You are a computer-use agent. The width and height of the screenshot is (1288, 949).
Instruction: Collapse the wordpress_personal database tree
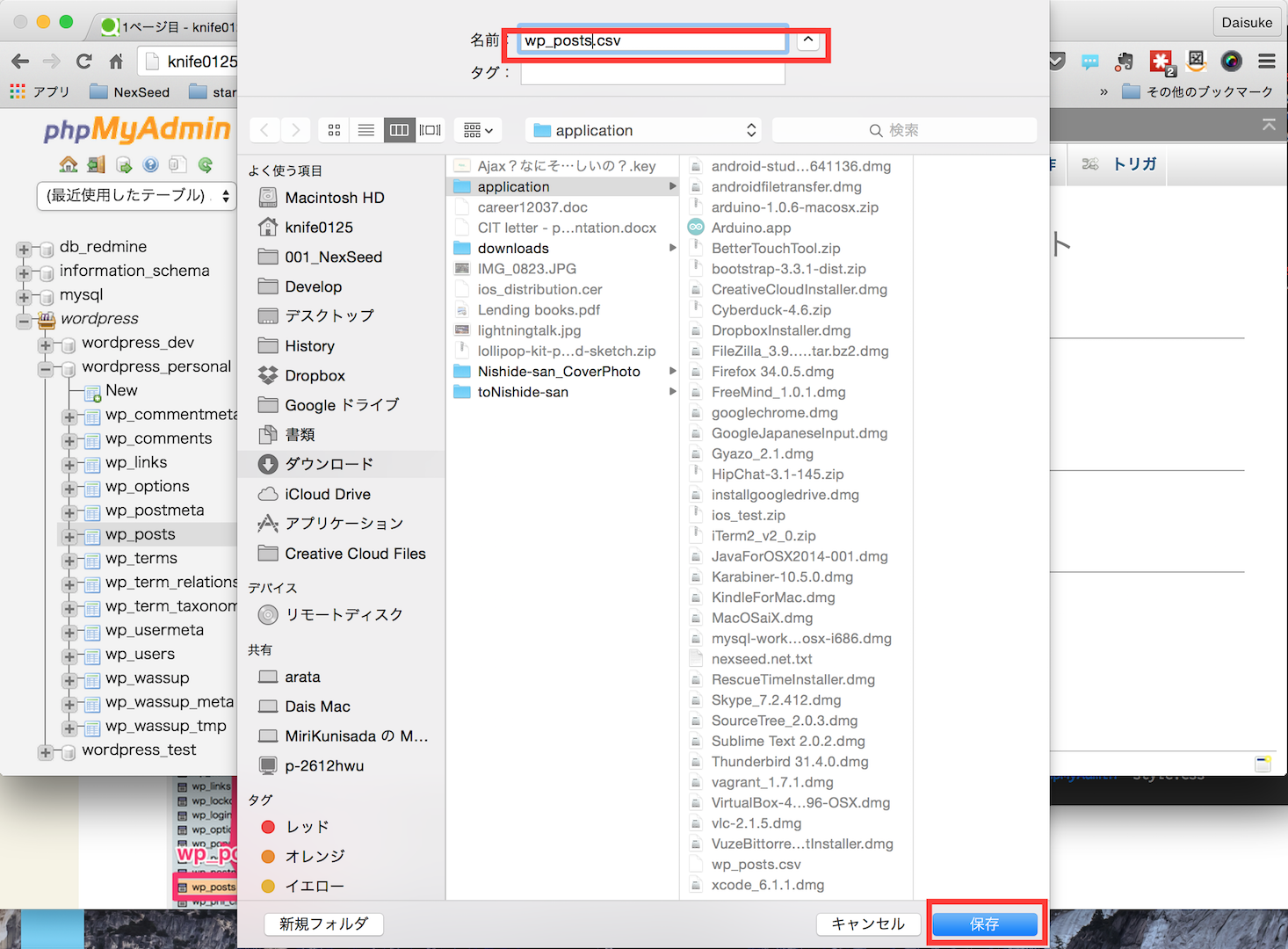pyautogui.click(x=45, y=369)
